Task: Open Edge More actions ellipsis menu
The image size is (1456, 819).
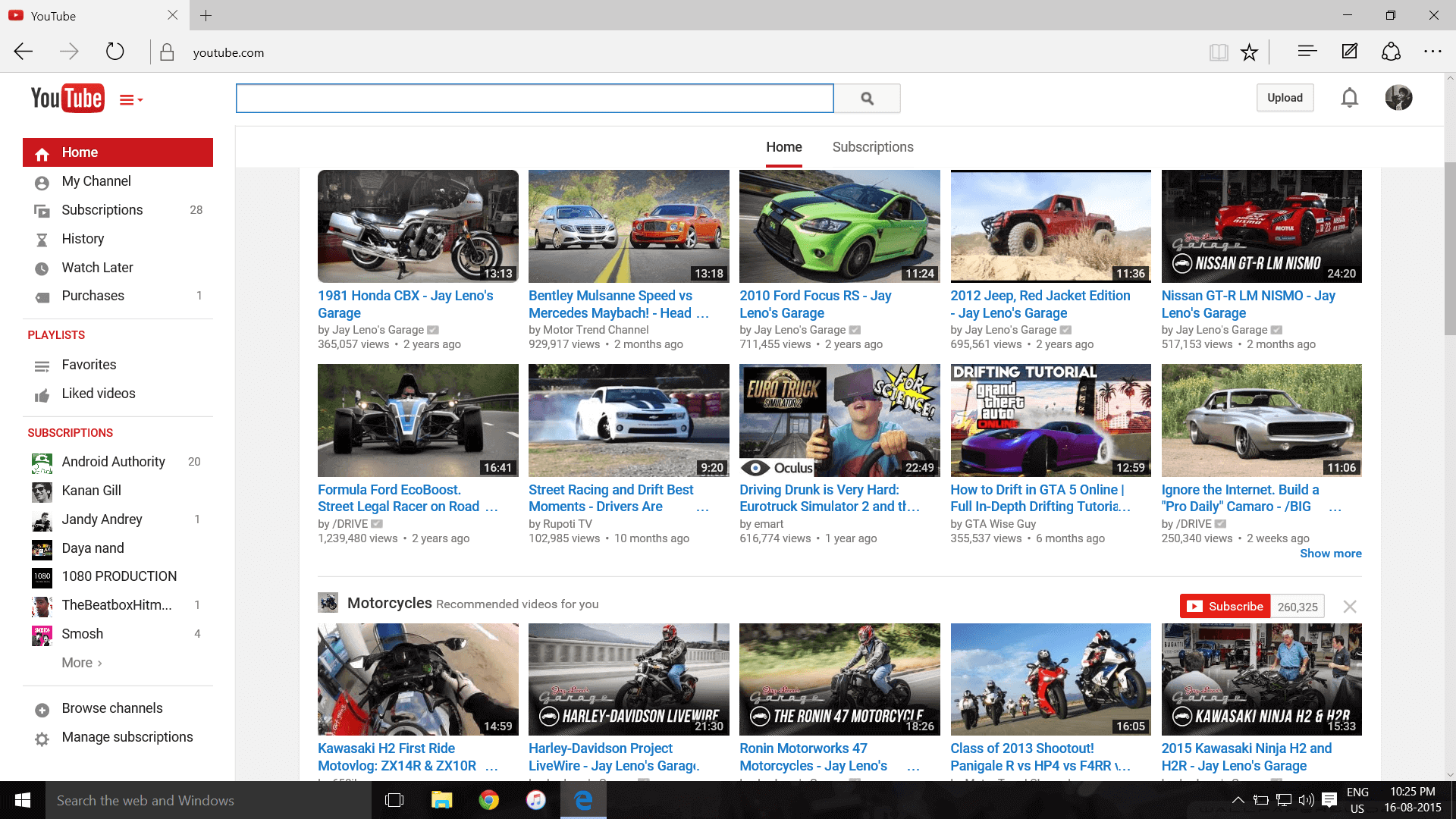Action: click(1432, 52)
